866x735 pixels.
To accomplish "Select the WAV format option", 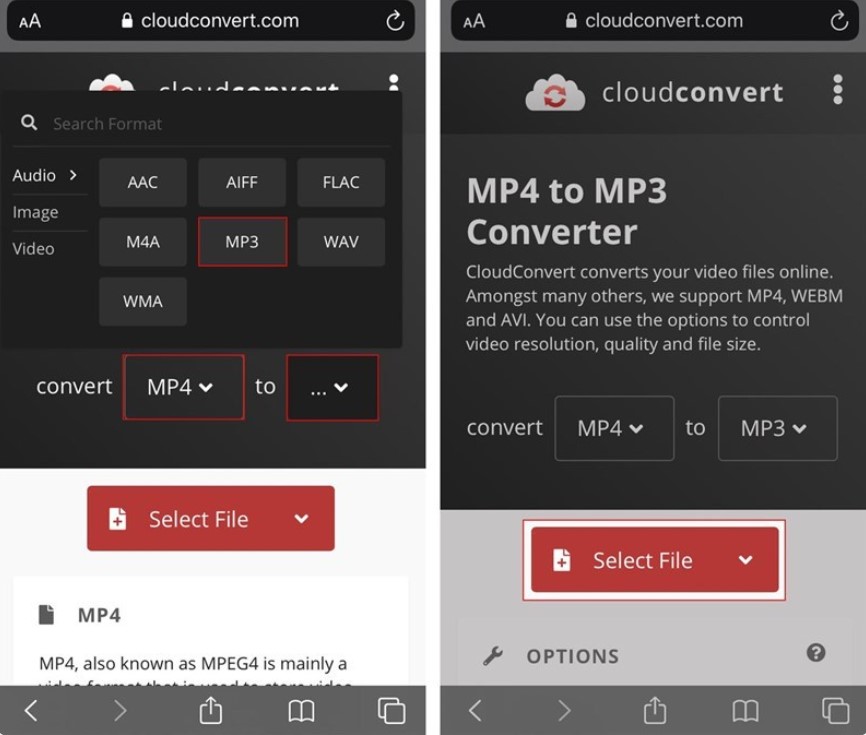I will (x=340, y=241).
